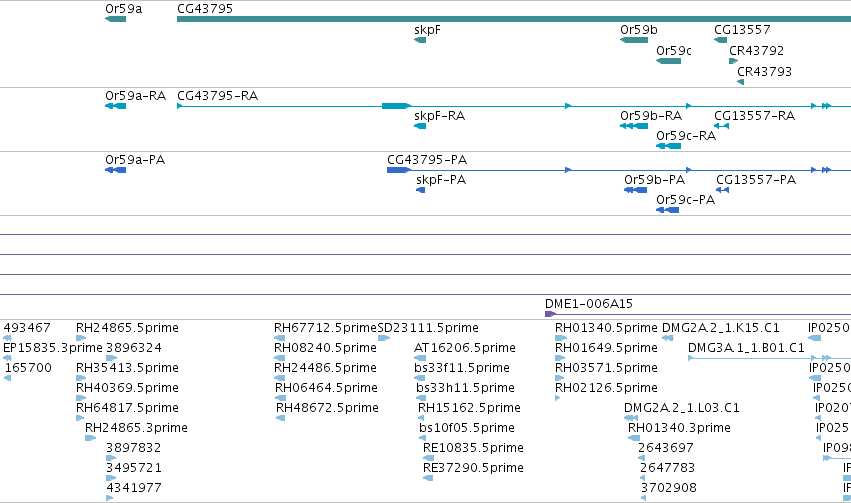Select the Or59a gene glyph

point(116,19)
